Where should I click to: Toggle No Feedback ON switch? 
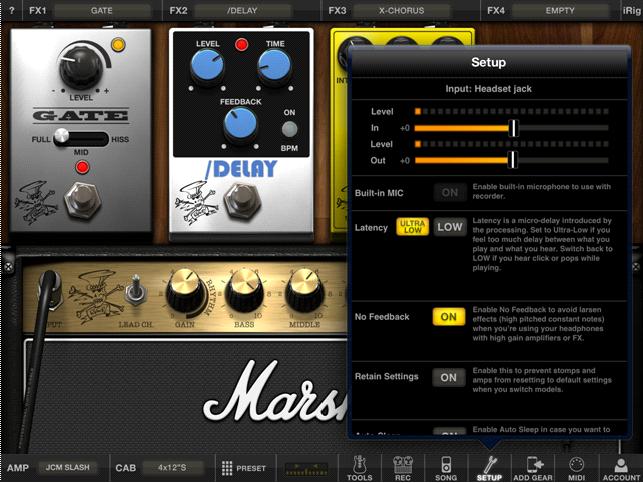pos(449,317)
